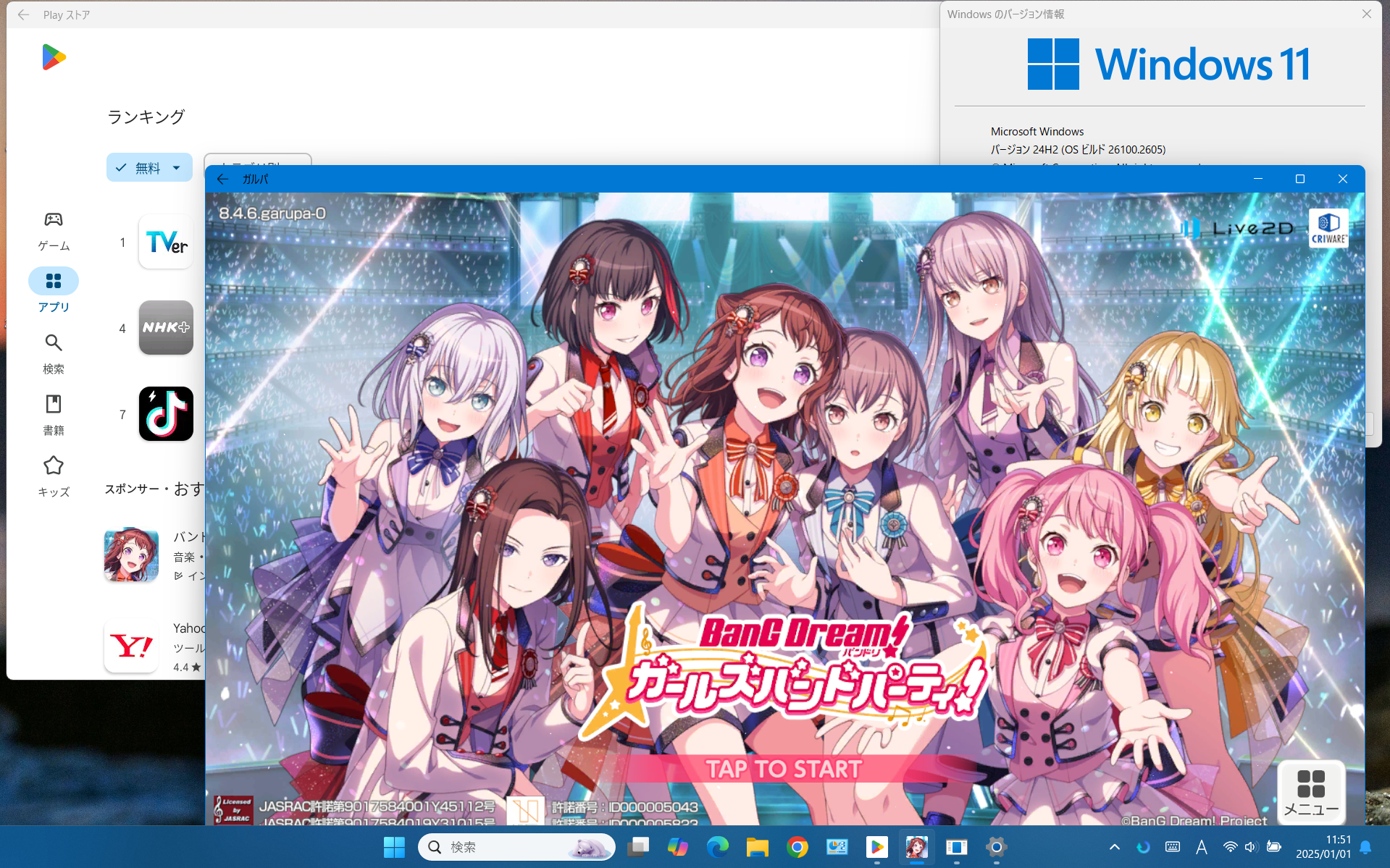Go back in the ガルパ game window

point(222,179)
